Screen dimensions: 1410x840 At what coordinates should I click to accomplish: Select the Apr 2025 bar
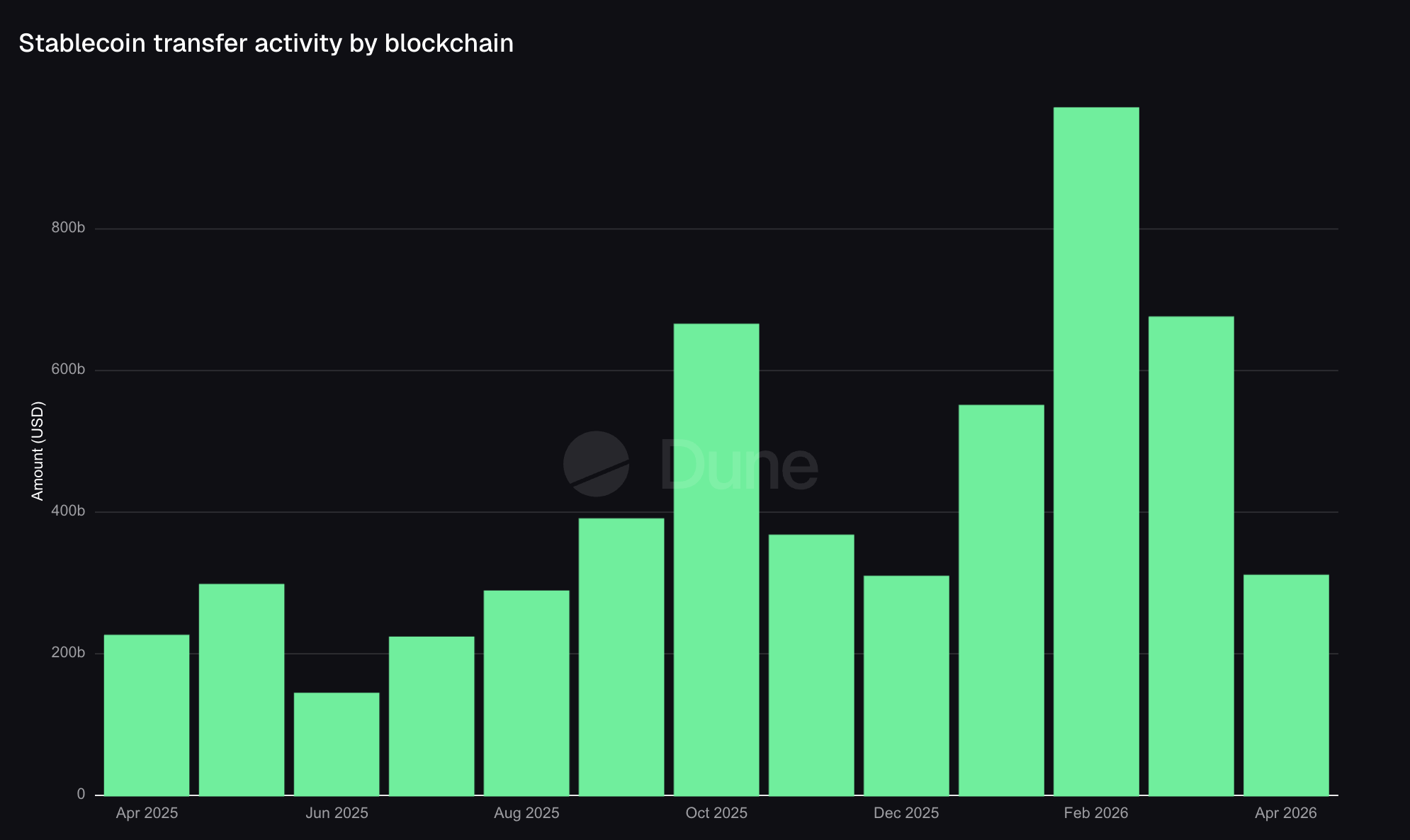(147, 715)
